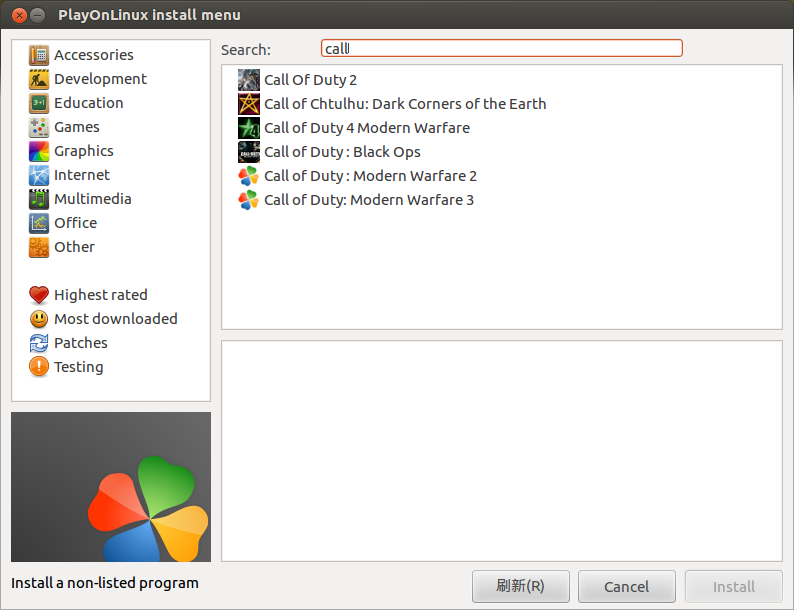Click the Modern Warfare 3 clover icon
The height and width of the screenshot is (610, 794).
click(249, 200)
